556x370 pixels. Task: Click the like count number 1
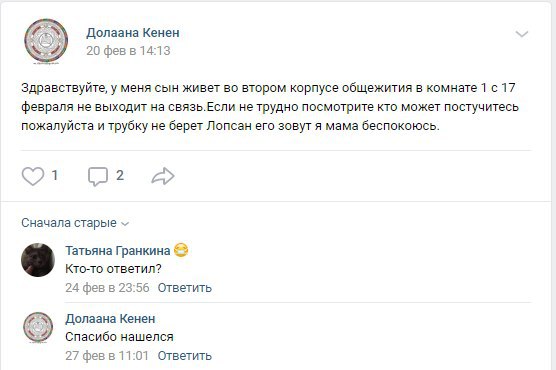tap(55, 175)
